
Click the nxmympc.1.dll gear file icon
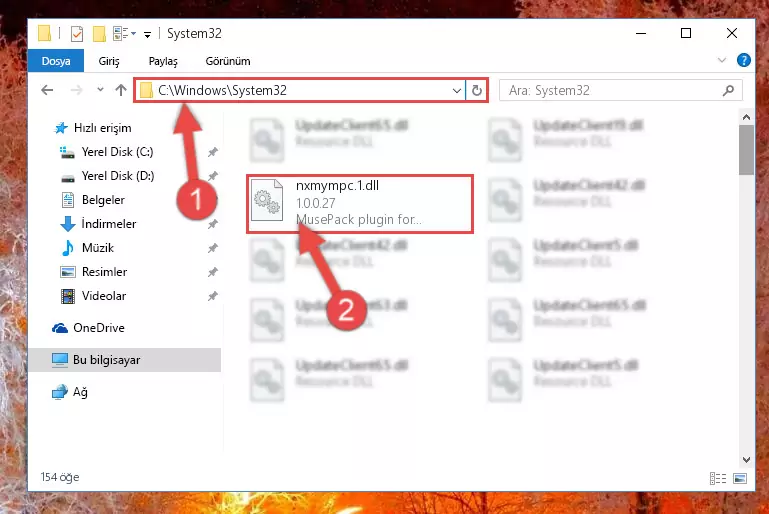click(267, 201)
